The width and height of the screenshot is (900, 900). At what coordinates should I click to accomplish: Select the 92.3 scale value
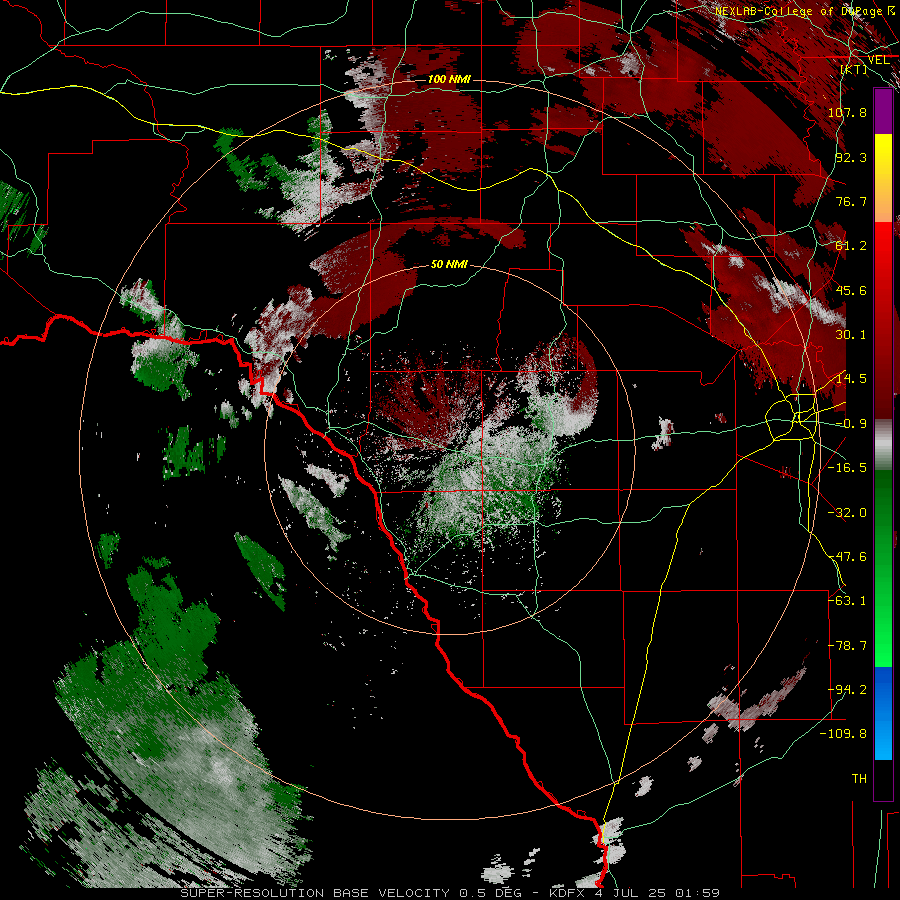tap(851, 157)
